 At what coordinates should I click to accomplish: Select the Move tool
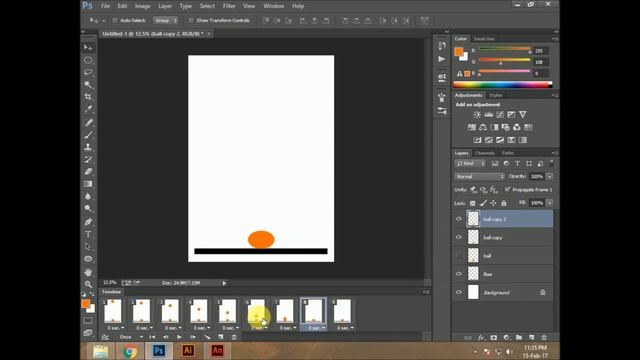point(88,48)
